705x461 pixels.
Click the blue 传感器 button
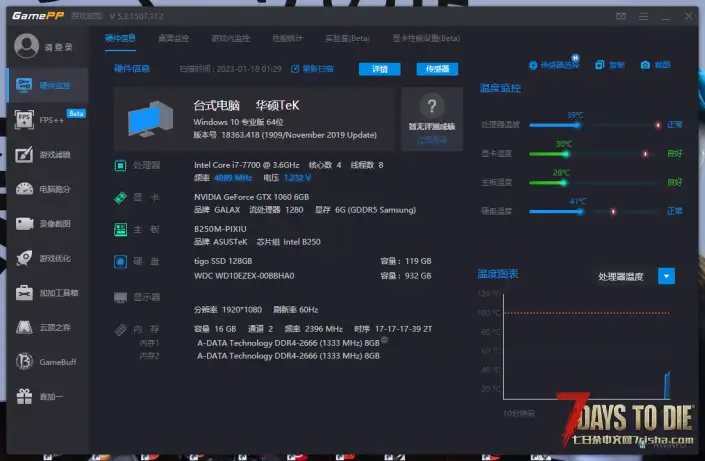[437, 69]
